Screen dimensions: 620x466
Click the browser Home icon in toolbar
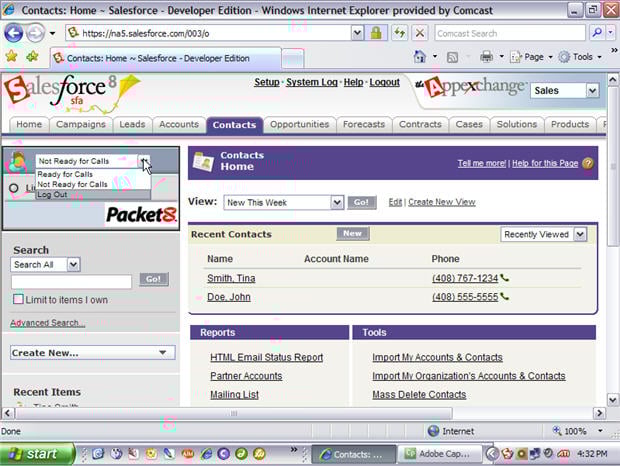420,57
